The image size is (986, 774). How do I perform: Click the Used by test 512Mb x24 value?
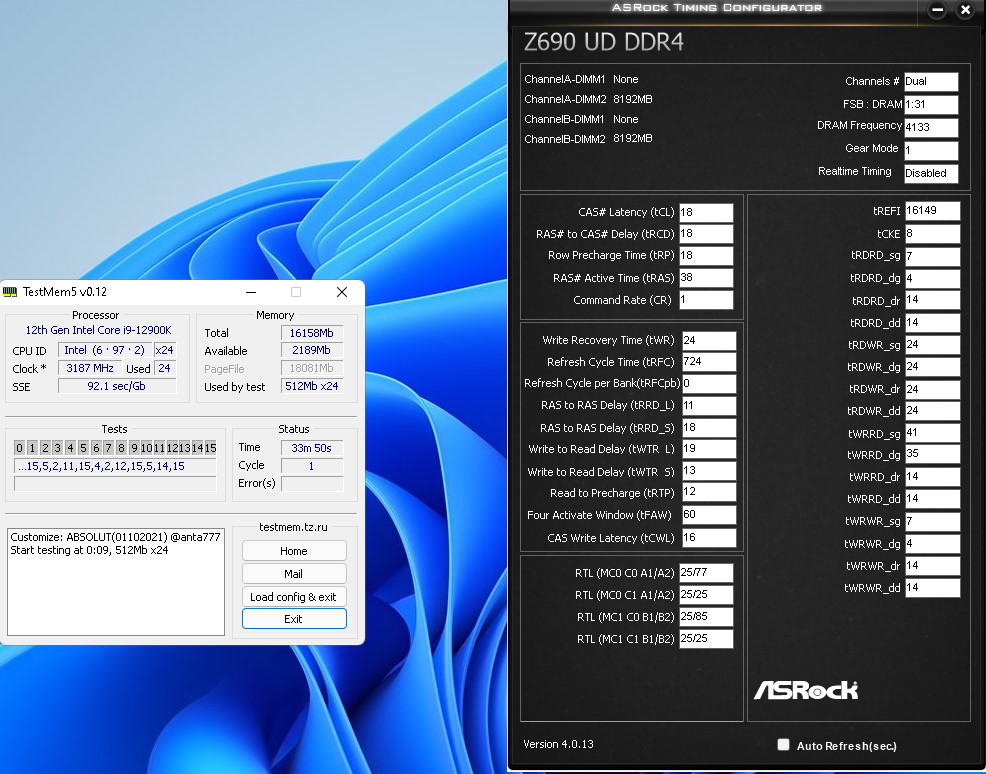(x=311, y=386)
